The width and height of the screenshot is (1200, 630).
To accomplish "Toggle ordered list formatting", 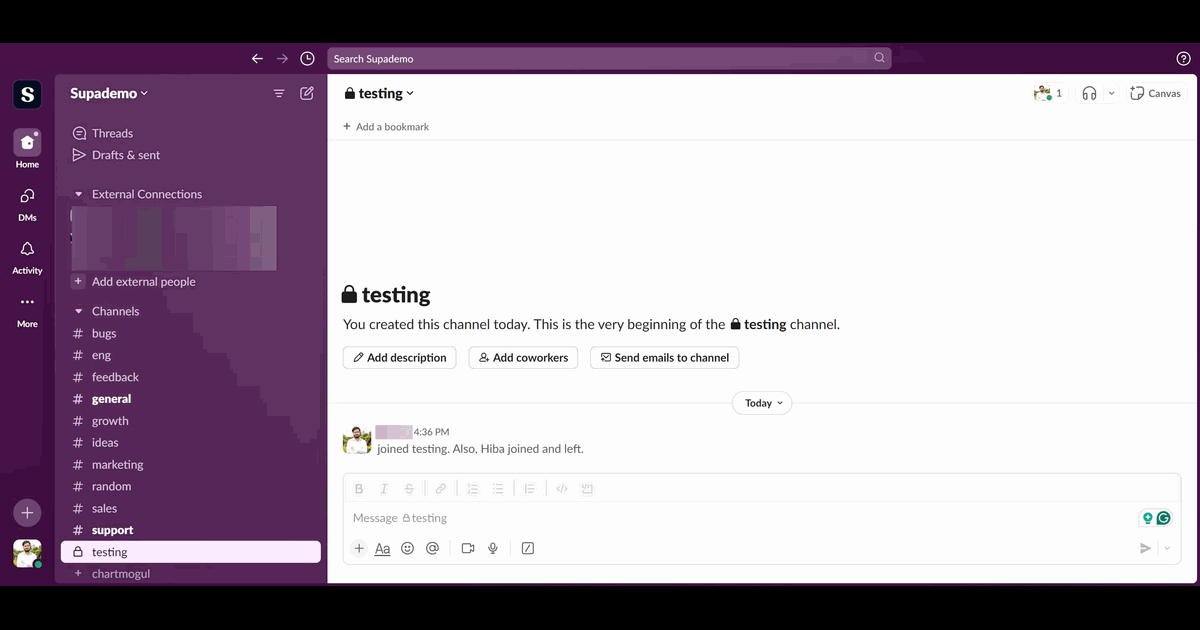I will tap(472, 489).
